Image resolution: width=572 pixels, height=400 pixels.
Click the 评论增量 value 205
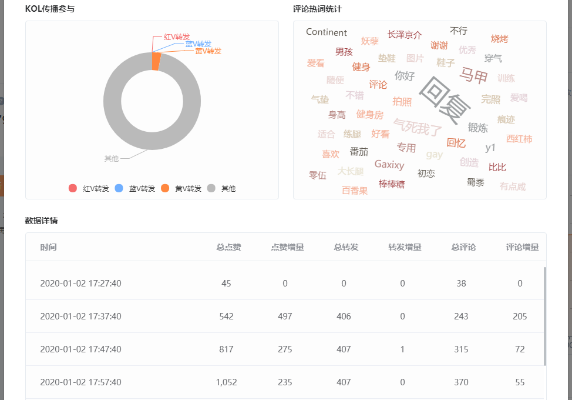pyautogui.click(x=520, y=316)
